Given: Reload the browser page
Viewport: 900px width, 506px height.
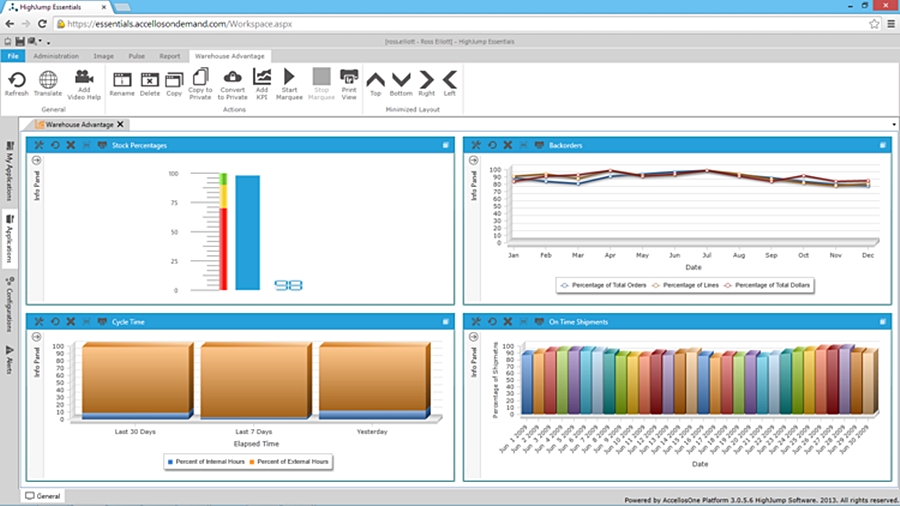Looking at the screenshot, I should point(42,24).
